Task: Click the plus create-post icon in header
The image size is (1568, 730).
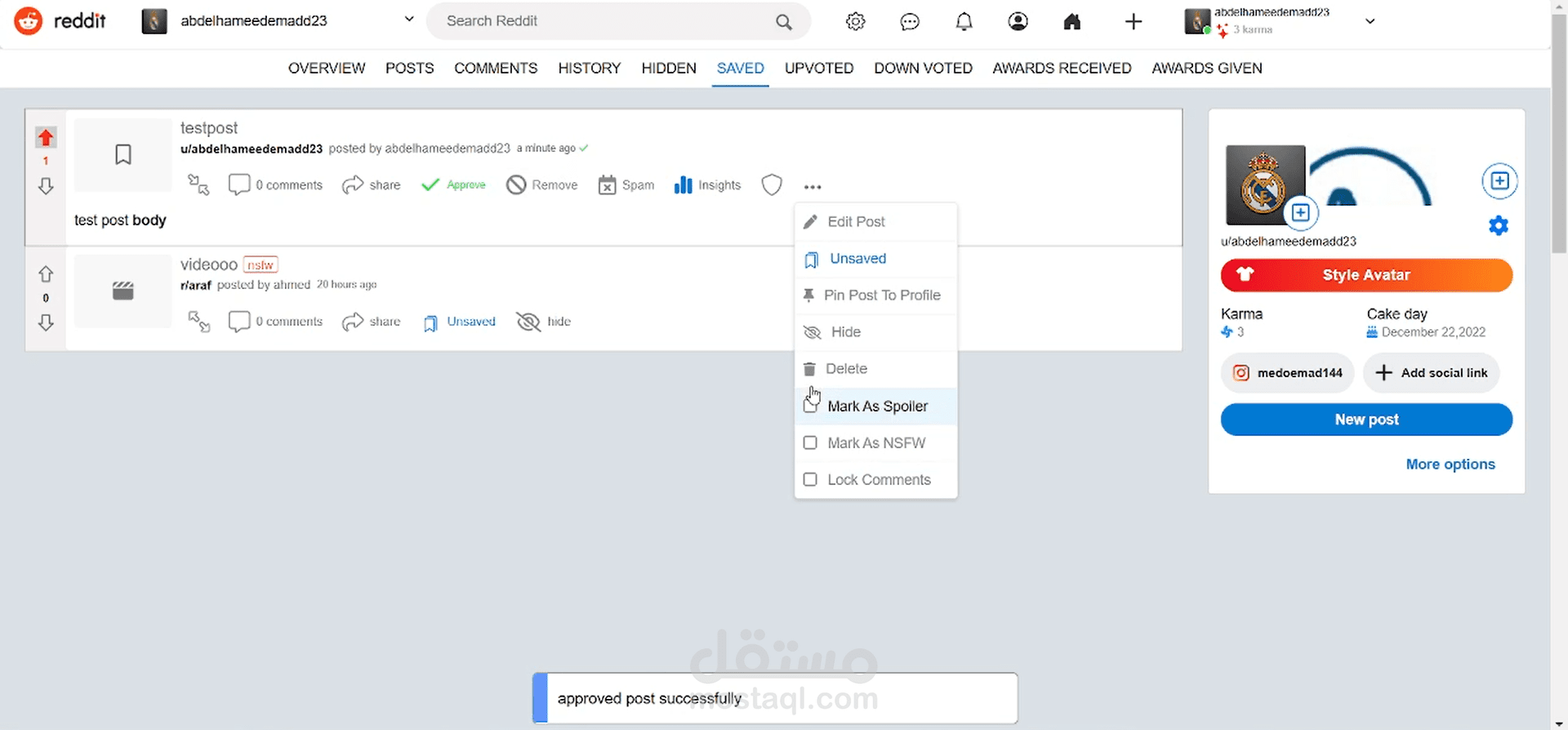Action: (x=1133, y=22)
